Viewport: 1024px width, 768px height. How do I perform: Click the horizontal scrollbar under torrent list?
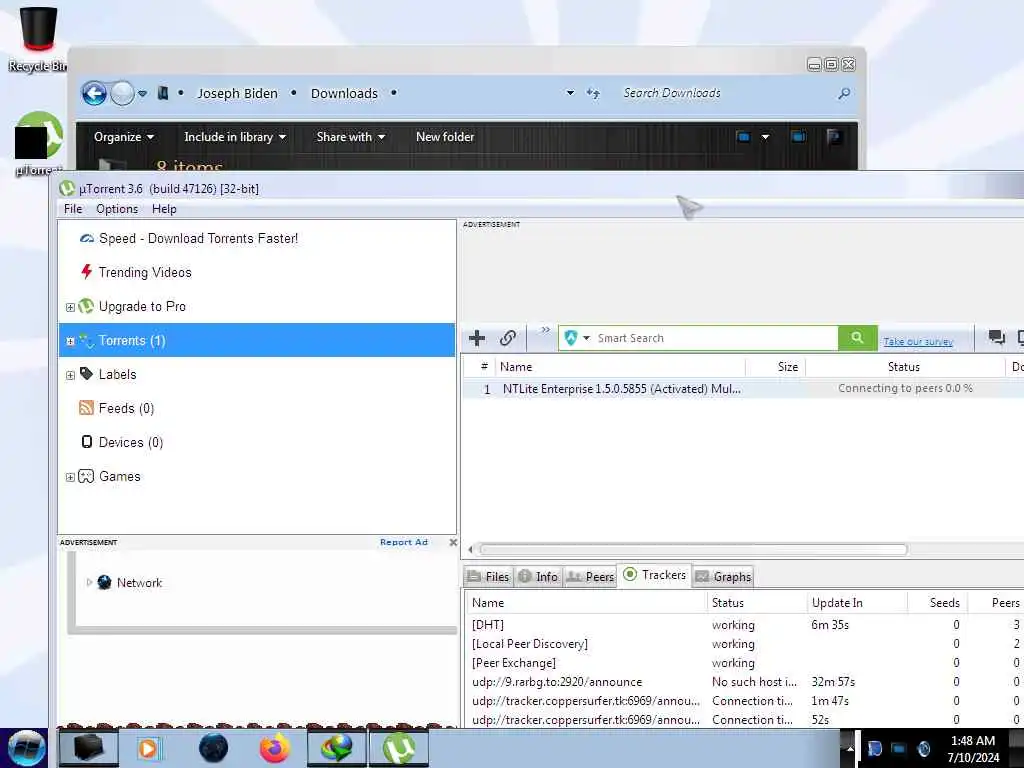(694, 549)
